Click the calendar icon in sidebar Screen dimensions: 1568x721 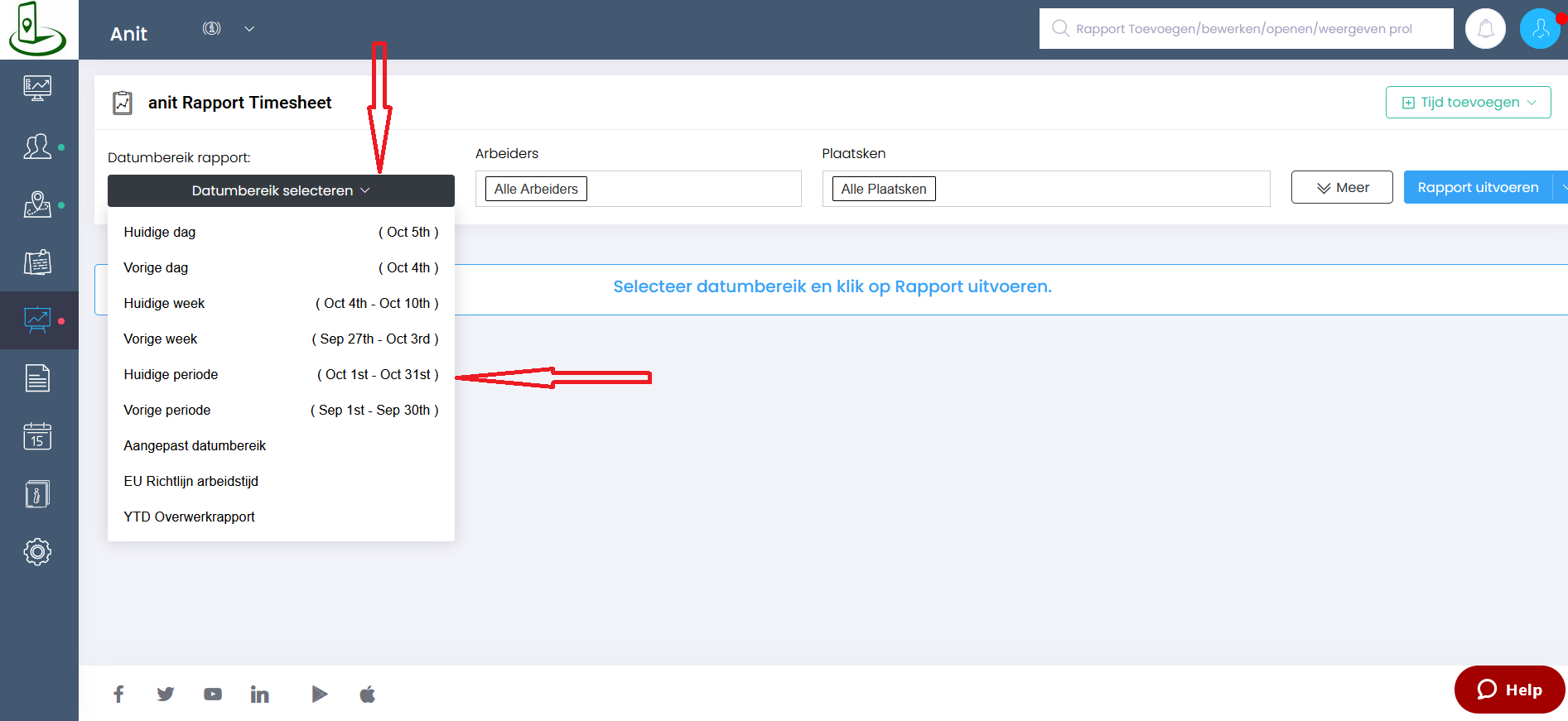point(37,436)
